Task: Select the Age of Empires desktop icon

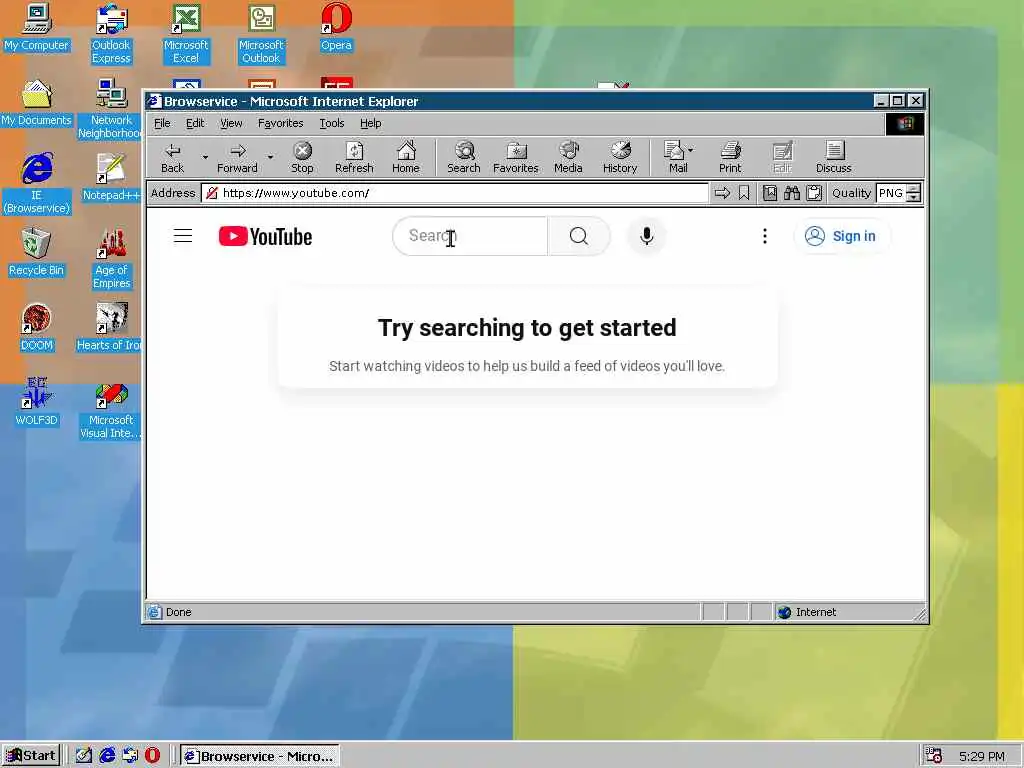Action: click(x=112, y=259)
